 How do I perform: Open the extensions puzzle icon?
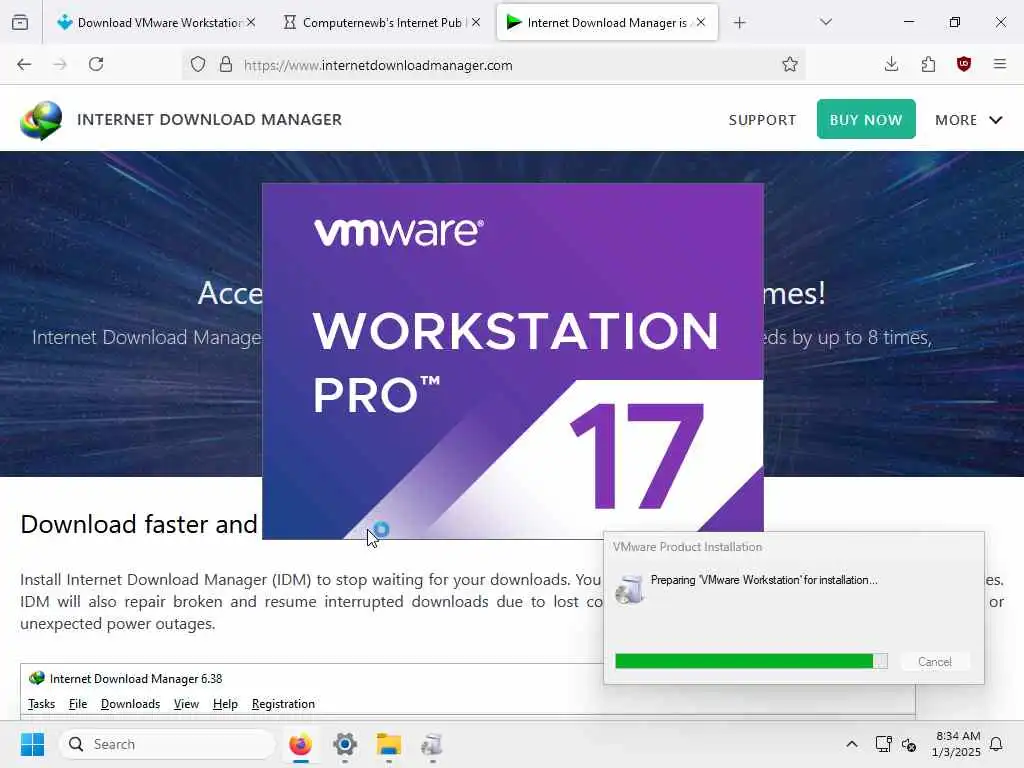[x=928, y=64]
